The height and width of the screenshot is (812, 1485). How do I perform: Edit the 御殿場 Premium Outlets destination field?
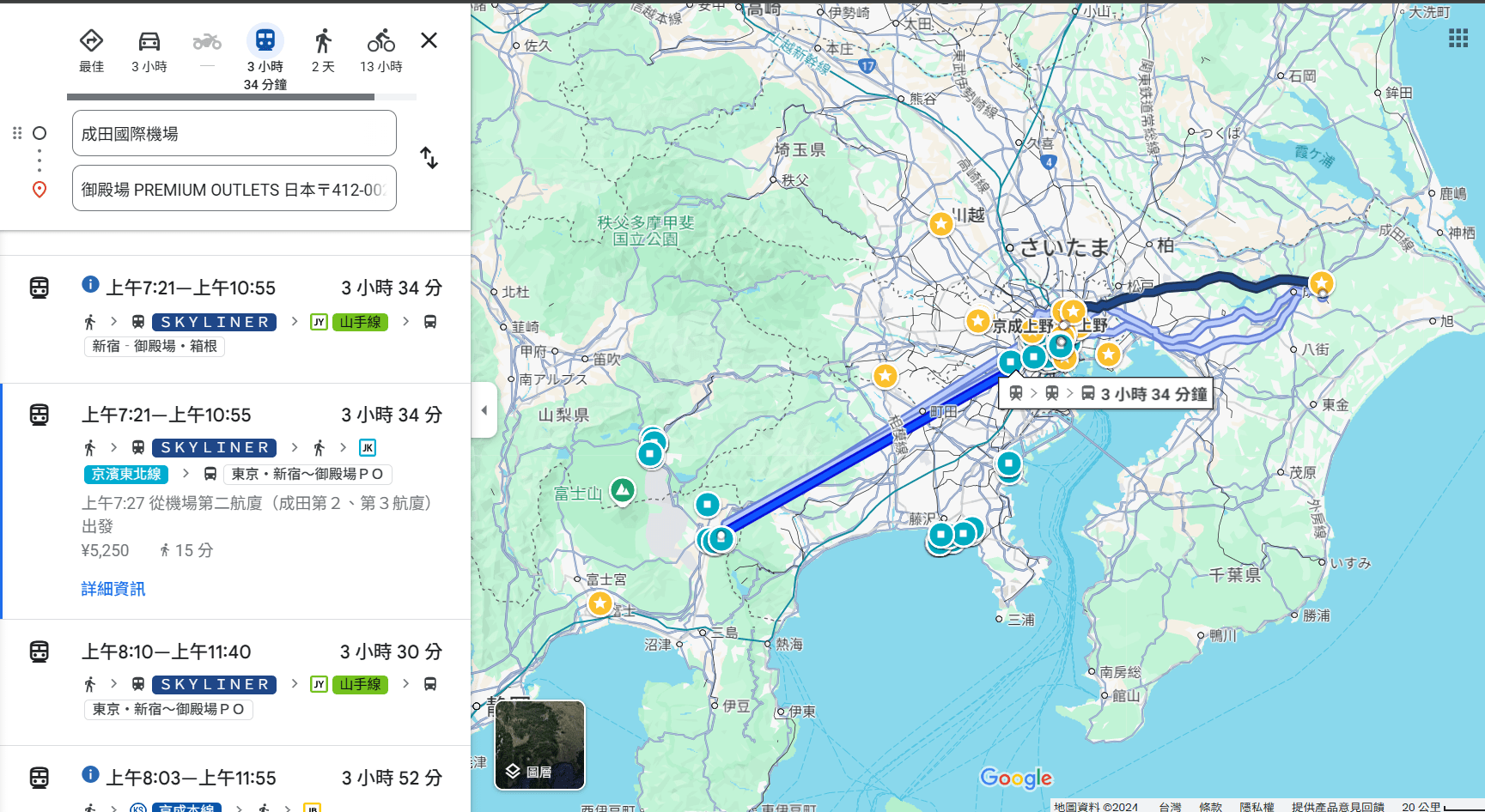pos(234,190)
